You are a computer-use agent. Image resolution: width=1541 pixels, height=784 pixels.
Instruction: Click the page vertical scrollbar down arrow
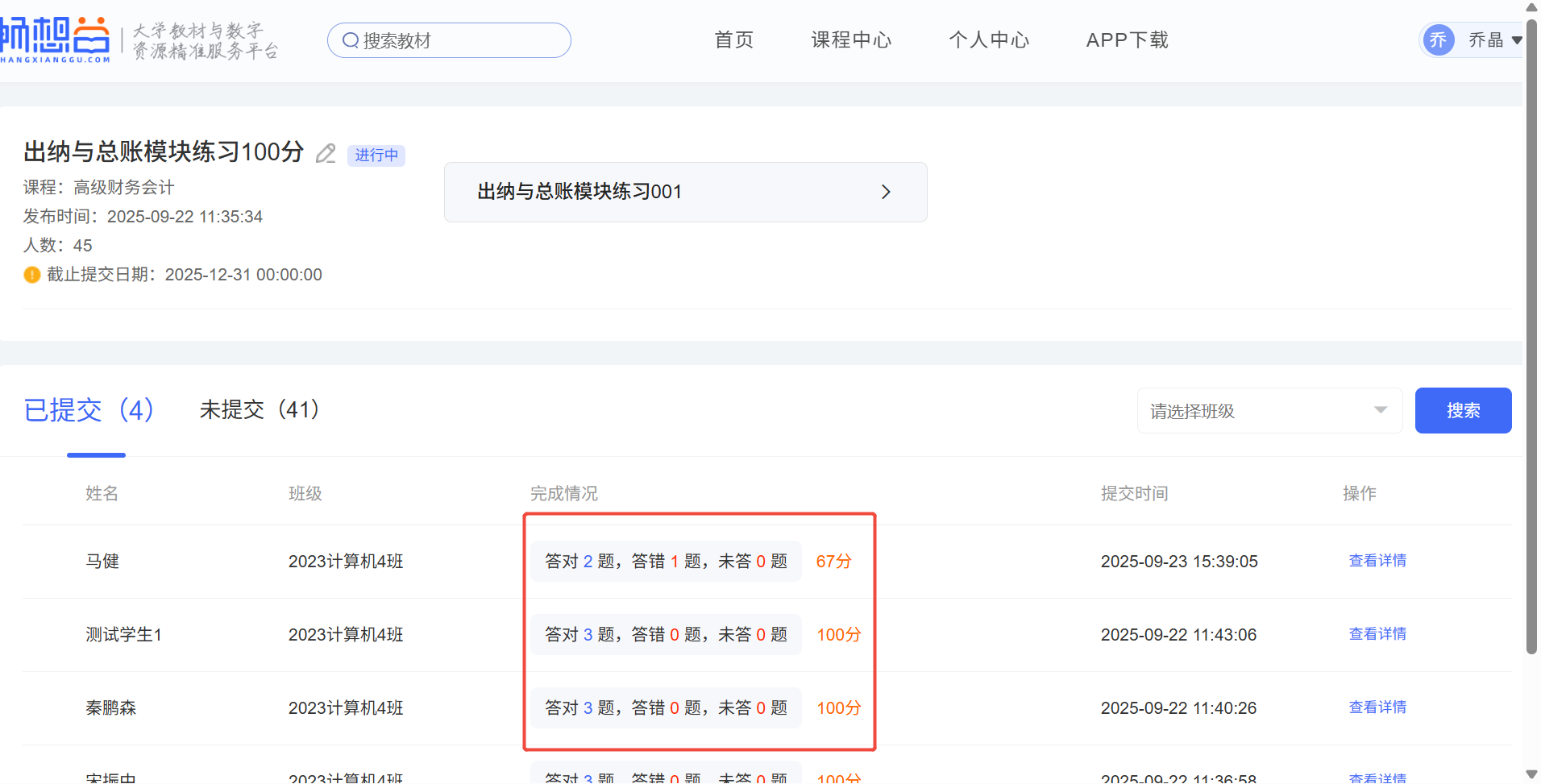click(x=1531, y=774)
